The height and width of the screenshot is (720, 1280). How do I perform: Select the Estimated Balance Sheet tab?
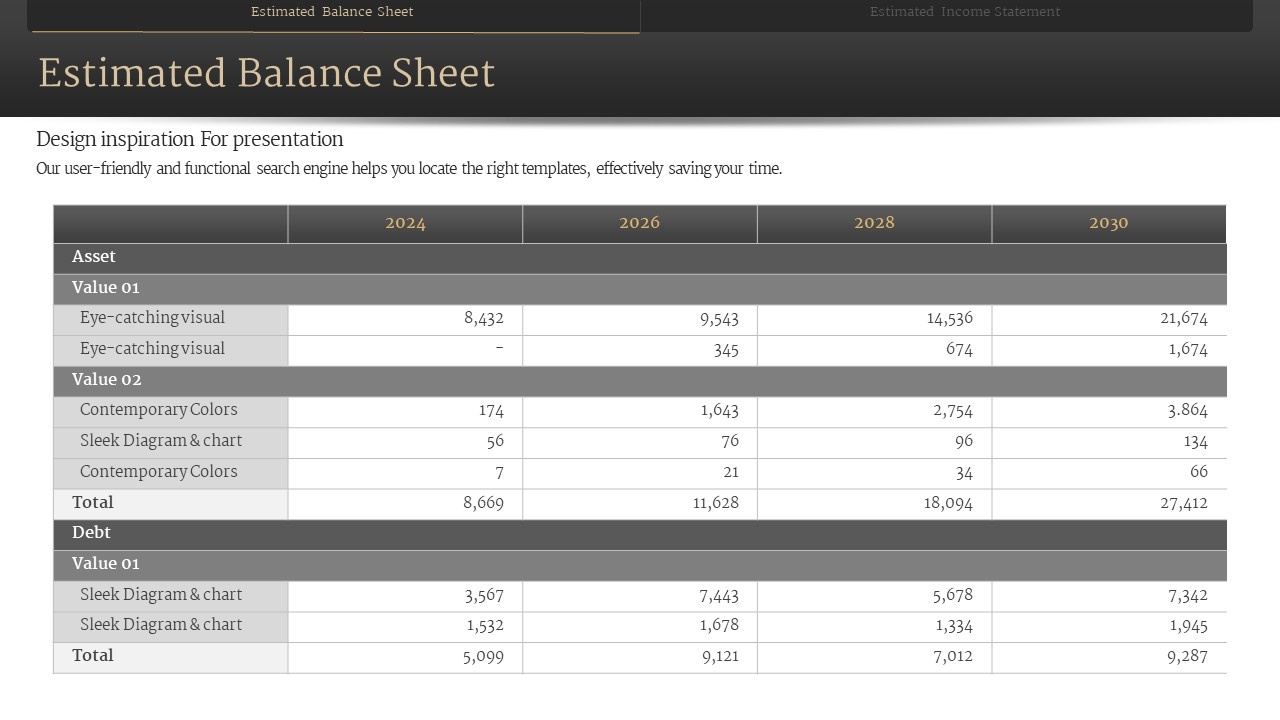click(x=332, y=12)
